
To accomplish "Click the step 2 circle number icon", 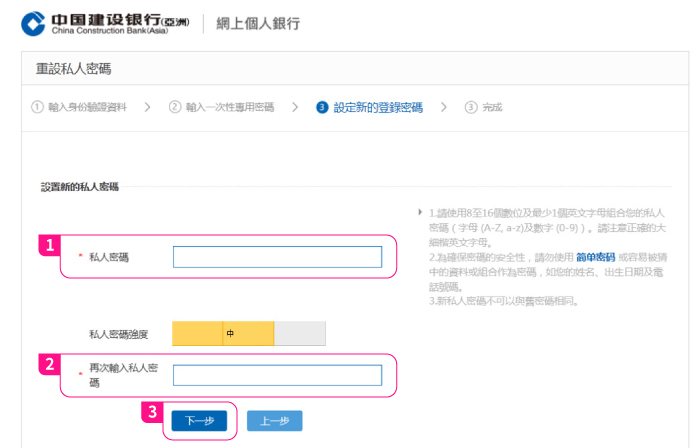I will [x=175, y=107].
